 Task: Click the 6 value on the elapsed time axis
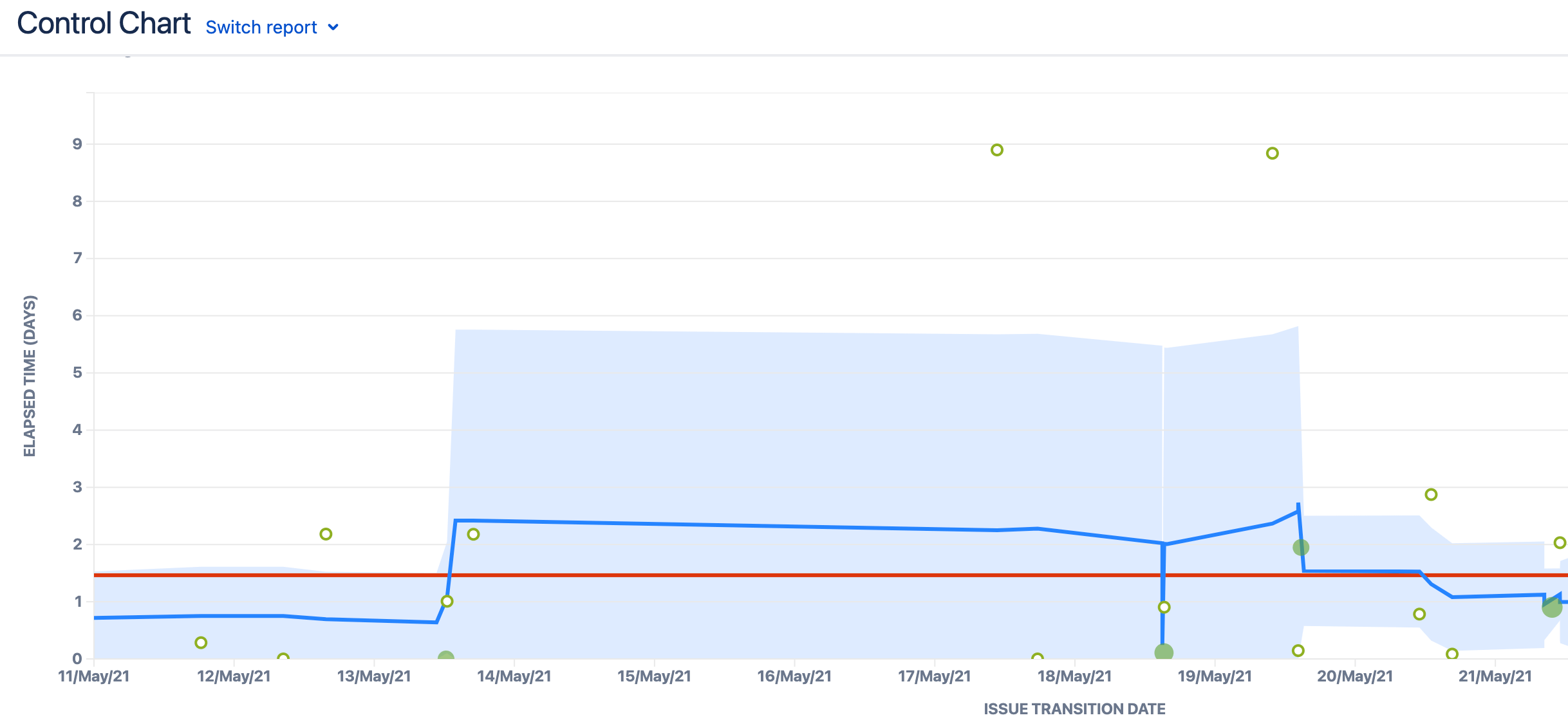[x=77, y=315]
